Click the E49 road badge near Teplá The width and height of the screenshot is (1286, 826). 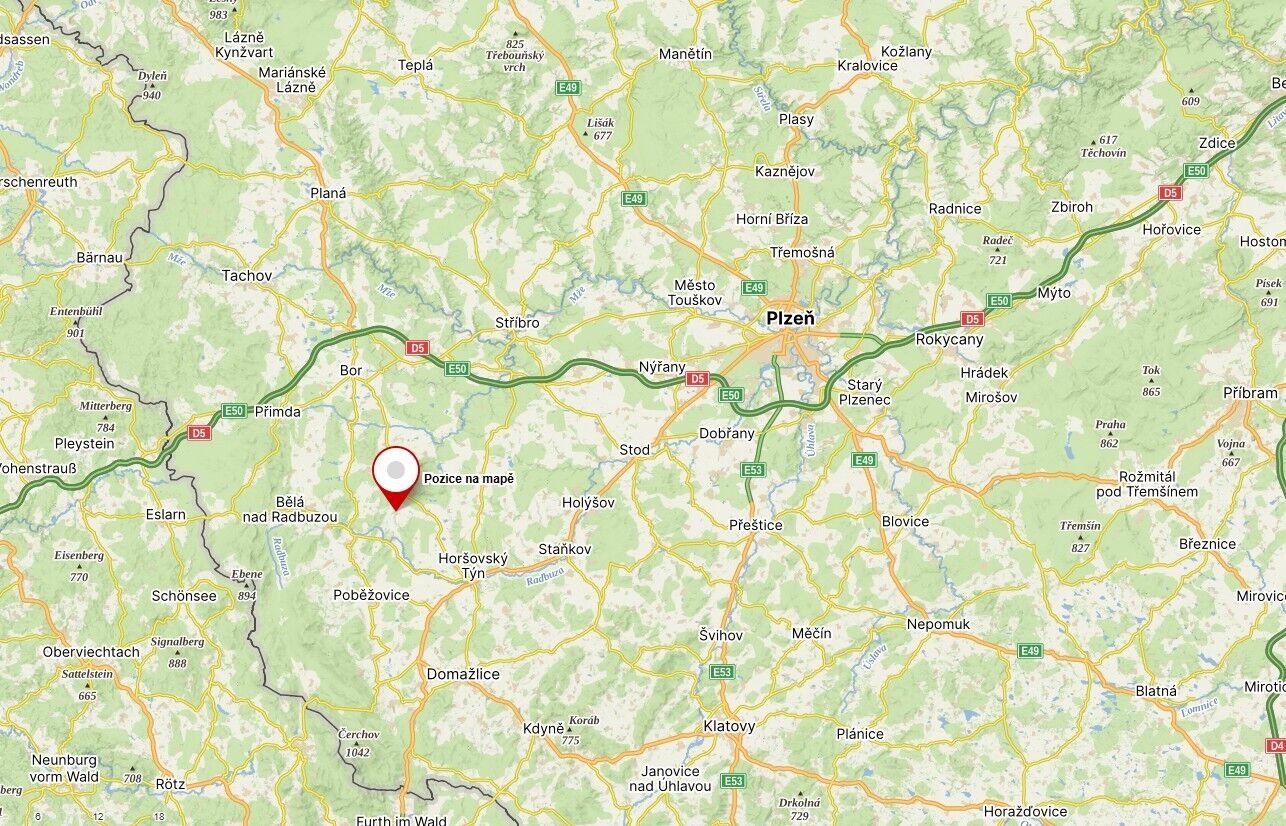[568, 88]
